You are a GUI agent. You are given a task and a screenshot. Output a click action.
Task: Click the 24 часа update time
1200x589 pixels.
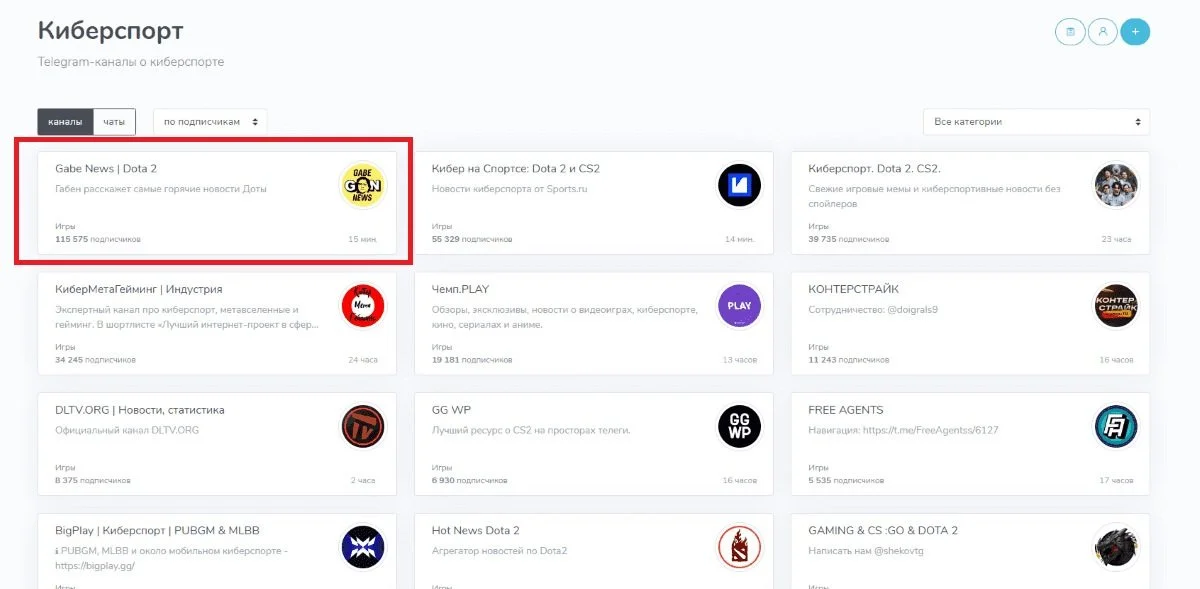point(364,360)
